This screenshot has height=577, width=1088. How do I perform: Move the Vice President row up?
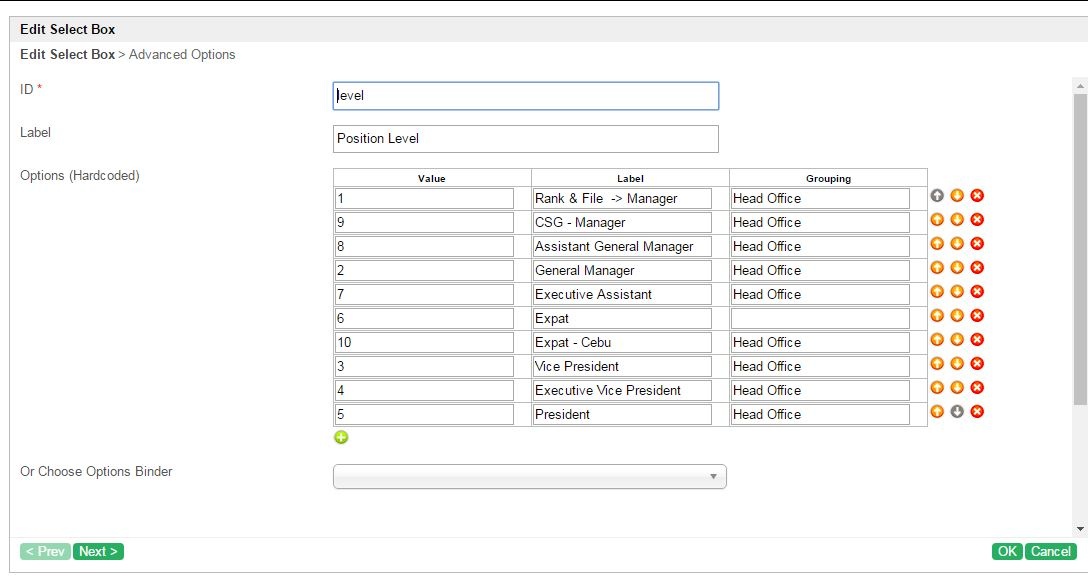(x=937, y=364)
